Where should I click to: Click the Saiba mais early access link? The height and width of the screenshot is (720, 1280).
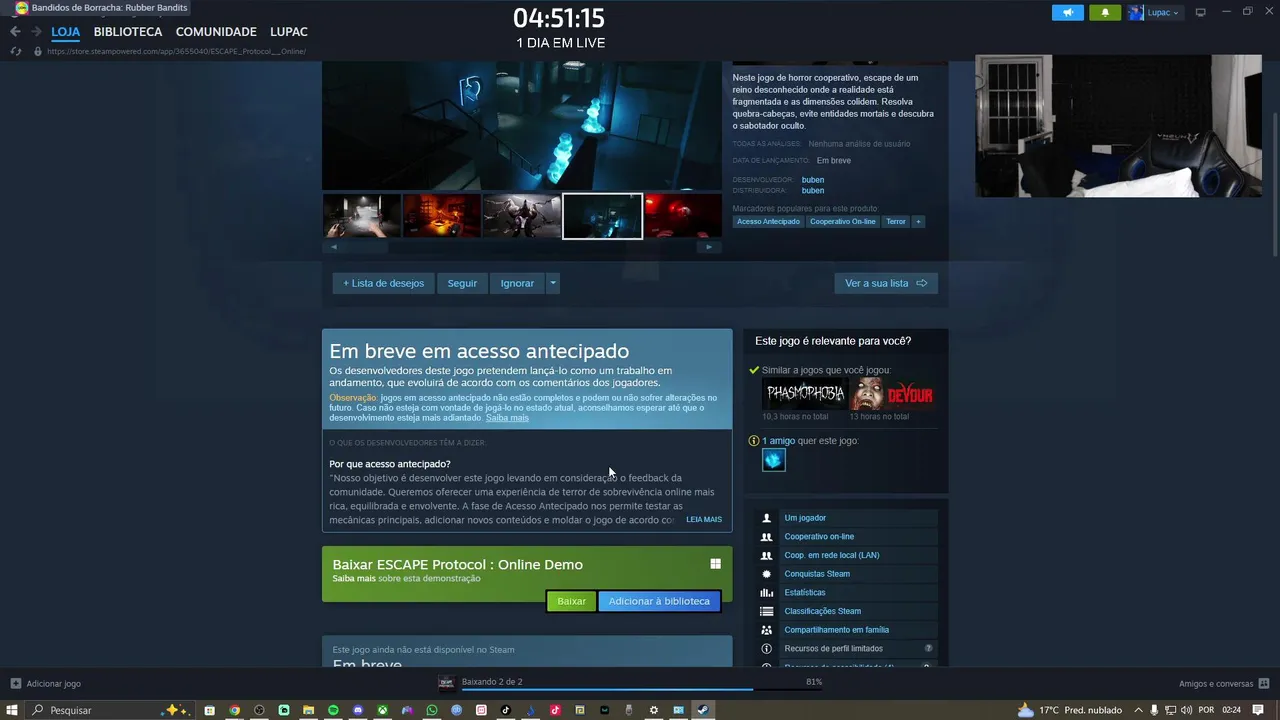coord(507,417)
